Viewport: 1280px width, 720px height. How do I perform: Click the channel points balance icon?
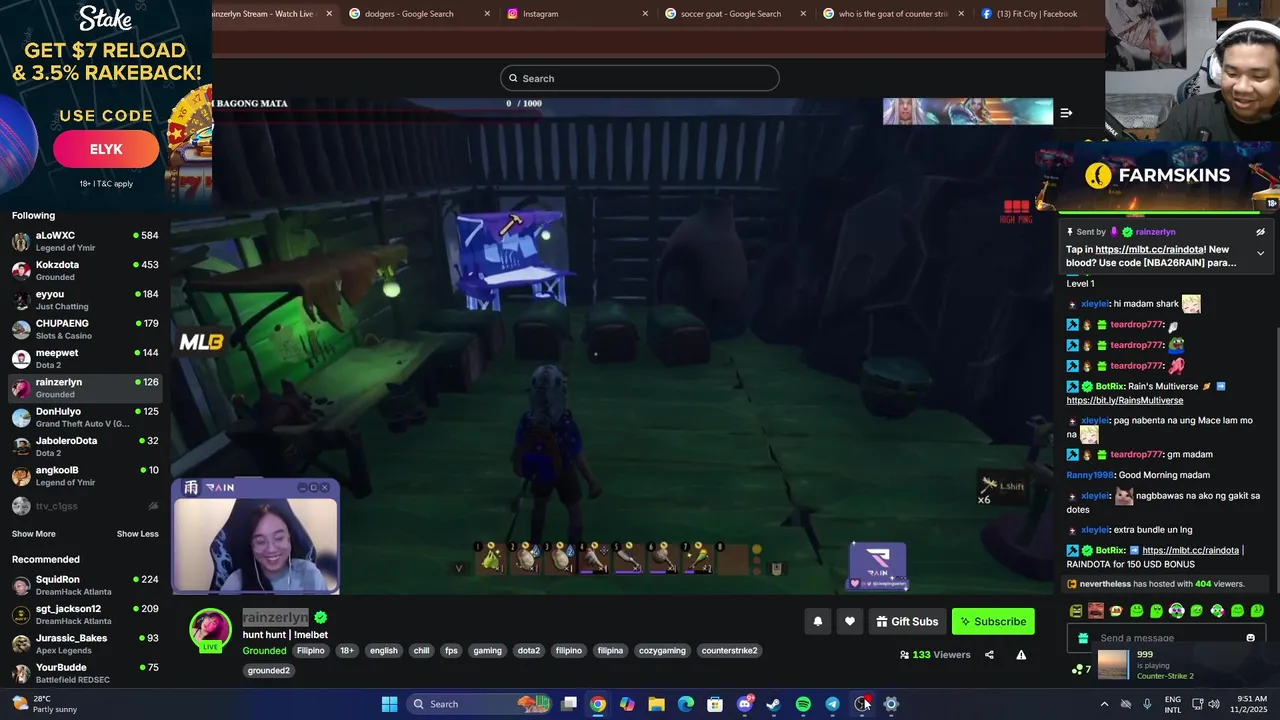click(x=1080, y=669)
